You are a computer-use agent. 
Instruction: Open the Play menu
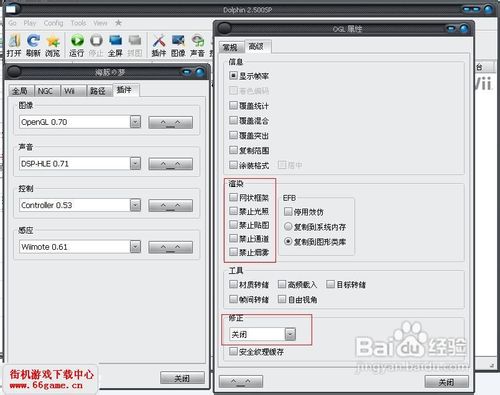(x=30, y=23)
